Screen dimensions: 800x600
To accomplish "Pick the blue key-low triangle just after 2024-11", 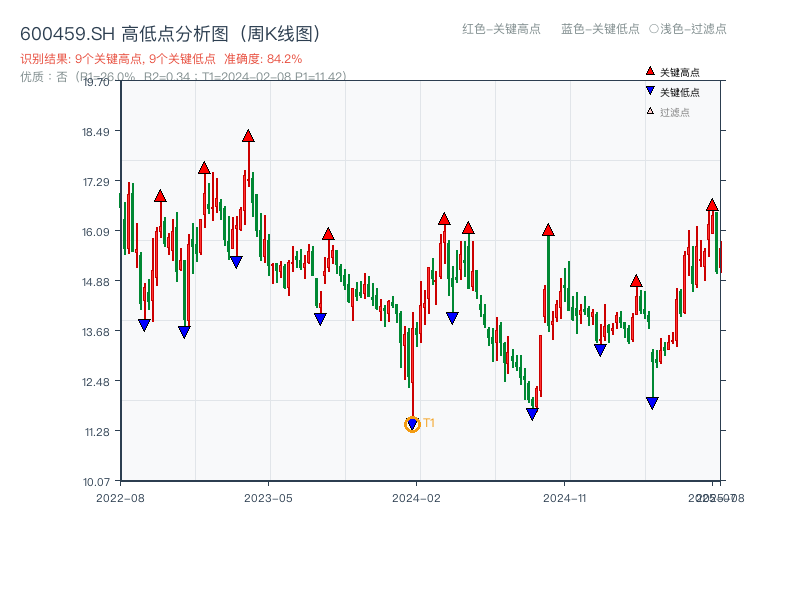I will tap(600, 350).
